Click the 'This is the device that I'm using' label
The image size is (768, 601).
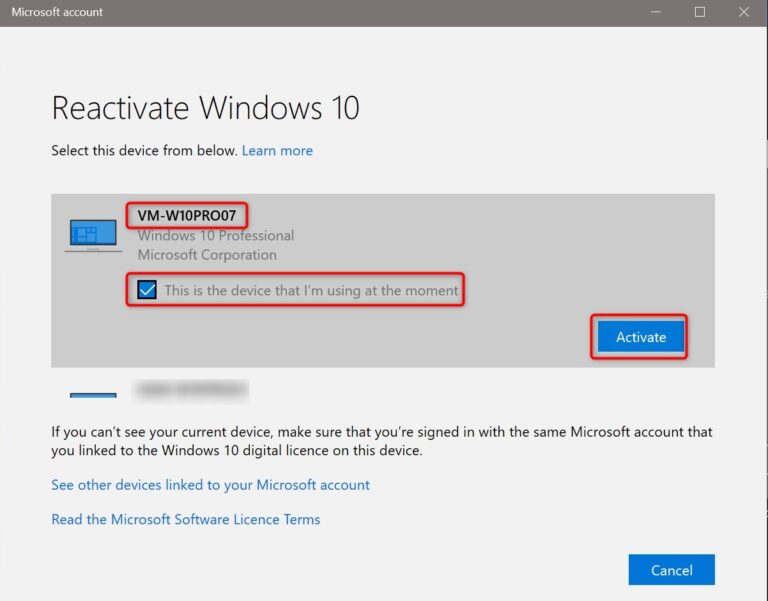(311, 291)
